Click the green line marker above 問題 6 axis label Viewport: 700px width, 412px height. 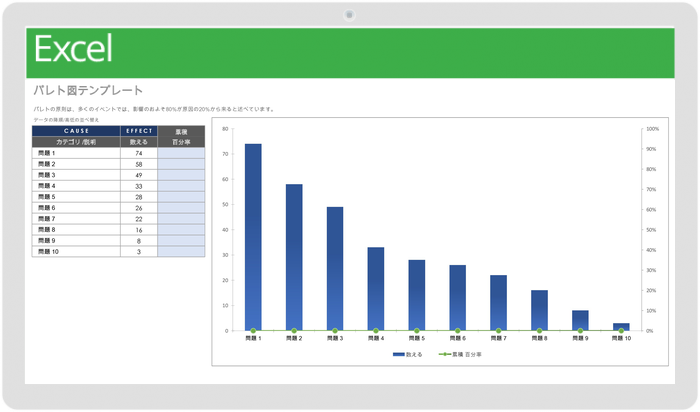[458, 331]
